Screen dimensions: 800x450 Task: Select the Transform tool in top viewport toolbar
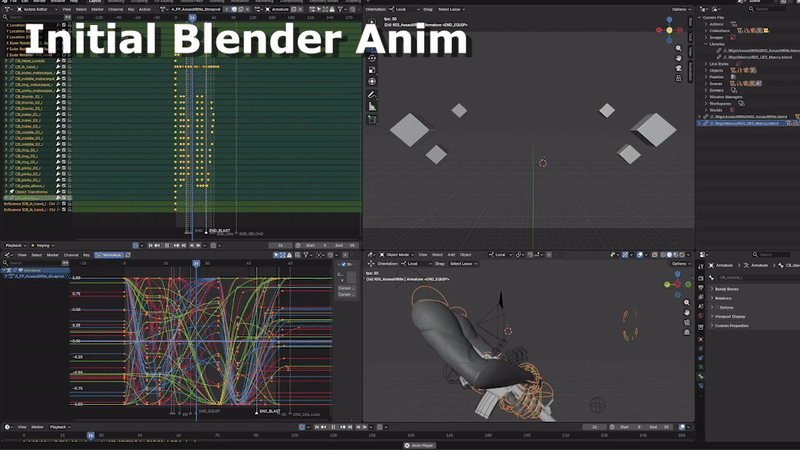[372, 82]
